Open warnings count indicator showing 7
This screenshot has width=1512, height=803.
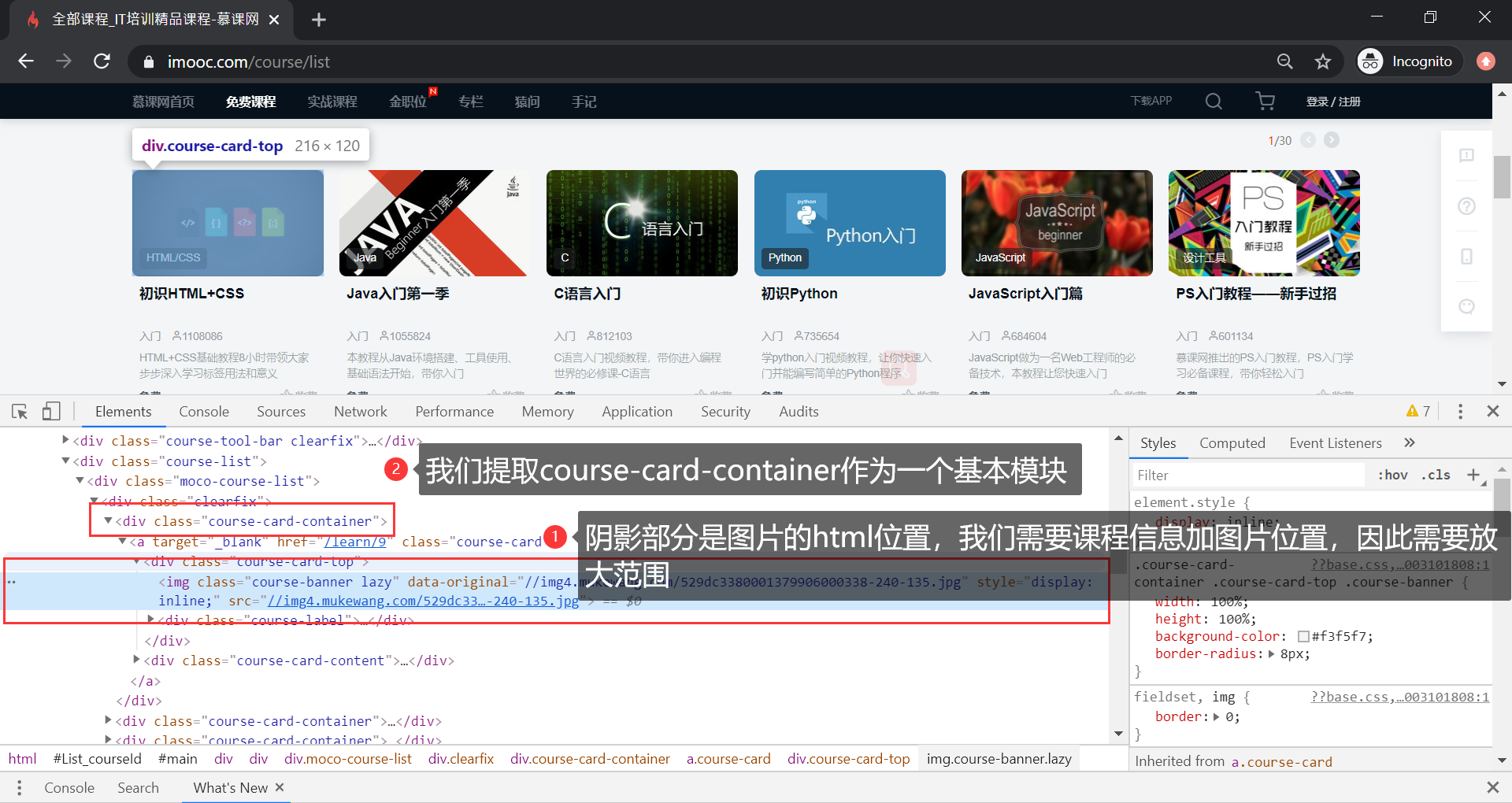pos(1418,411)
